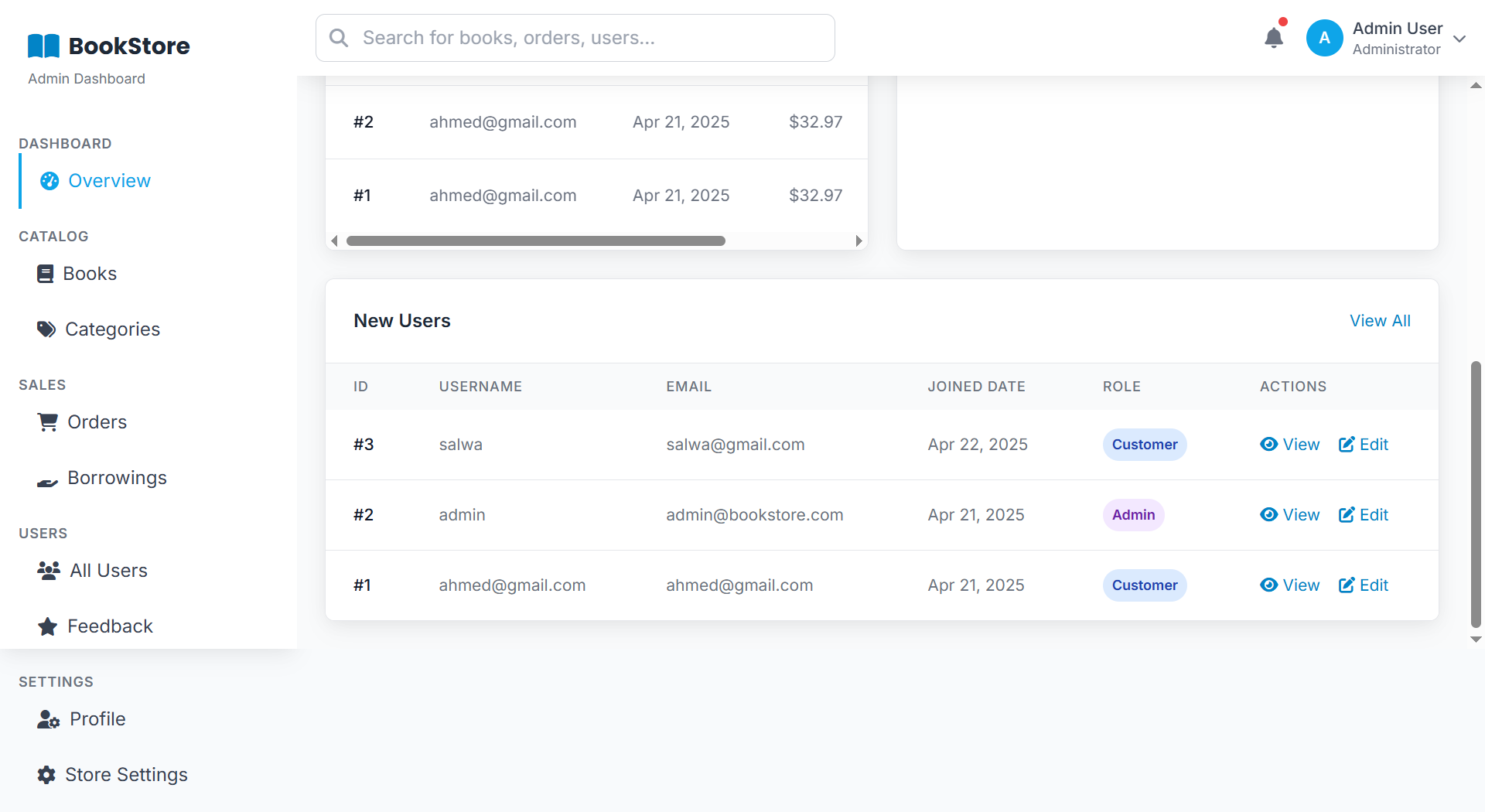Click the Feedback star icon
This screenshot has width=1485, height=812.
46,626
